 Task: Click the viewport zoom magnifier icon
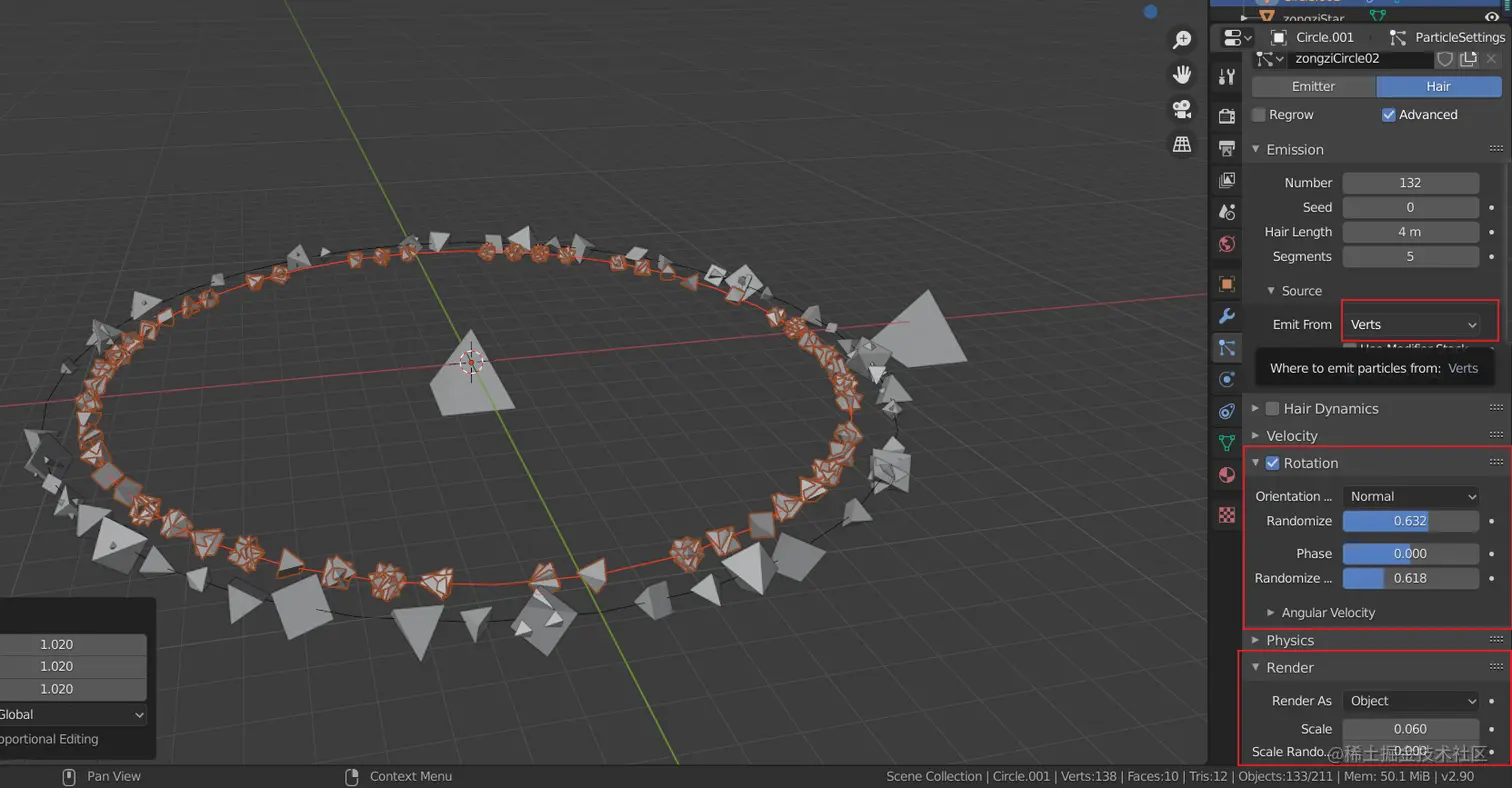click(1182, 39)
